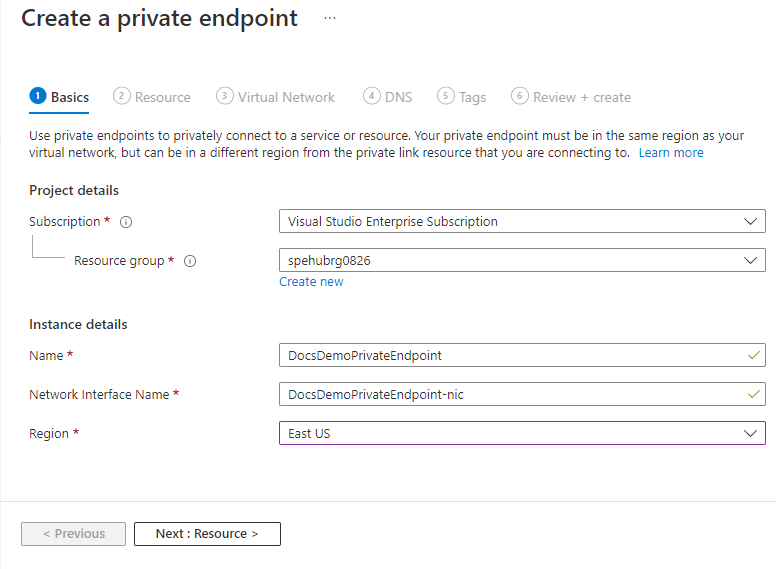
Task: Switch to the Virtual Network tab
Action: point(286,97)
